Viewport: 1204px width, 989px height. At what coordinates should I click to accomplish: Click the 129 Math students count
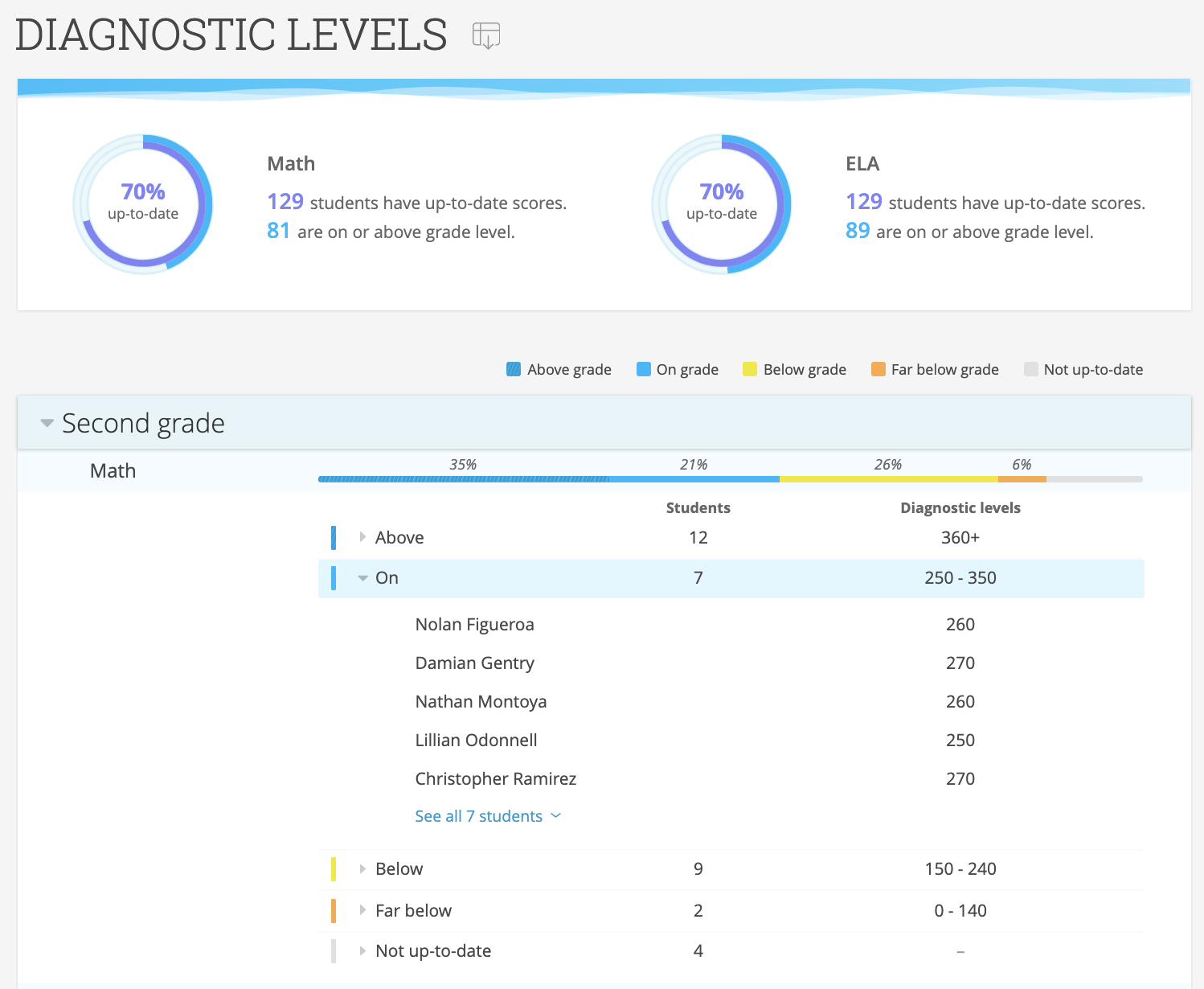click(285, 202)
